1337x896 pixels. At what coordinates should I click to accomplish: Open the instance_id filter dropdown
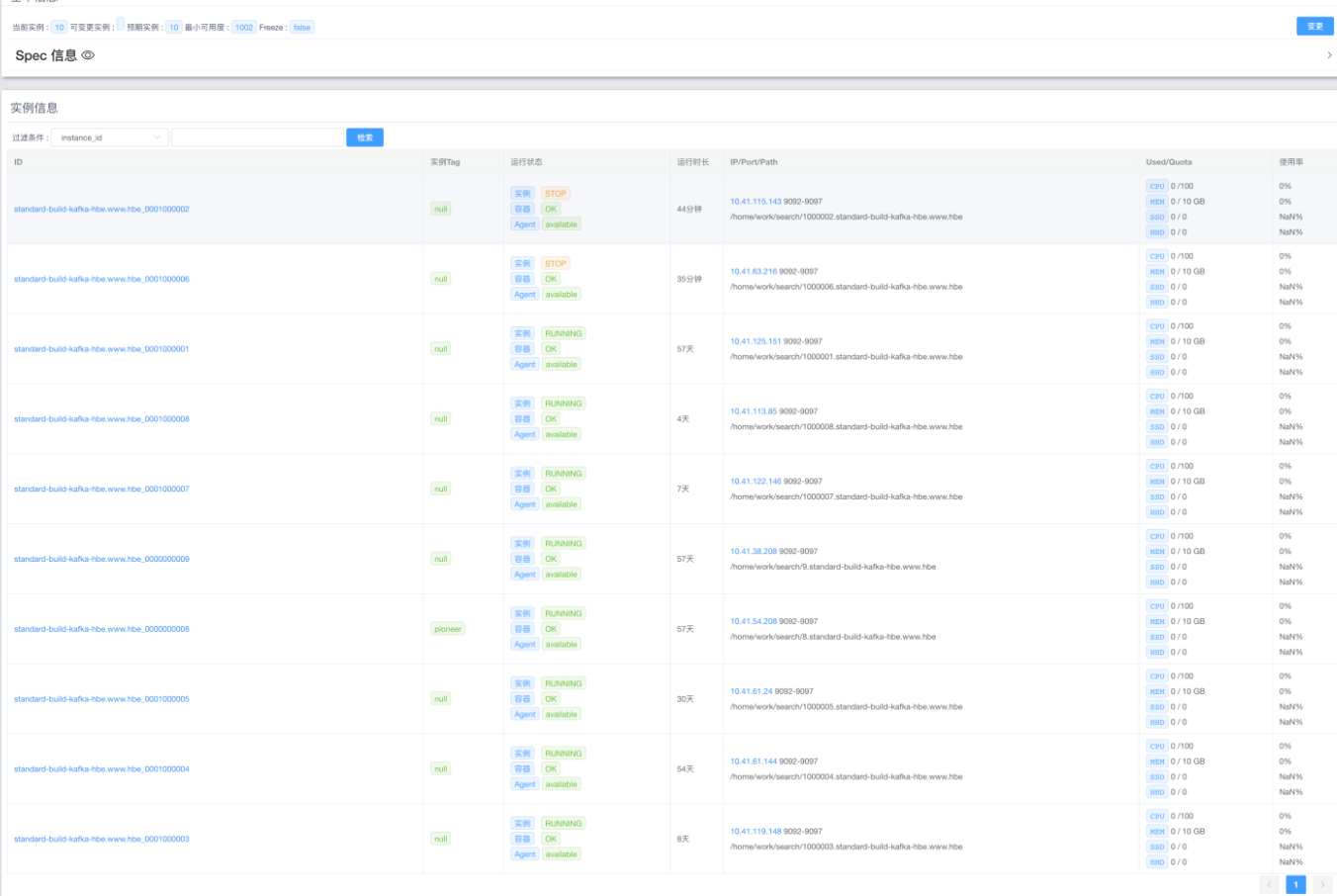click(x=109, y=137)
